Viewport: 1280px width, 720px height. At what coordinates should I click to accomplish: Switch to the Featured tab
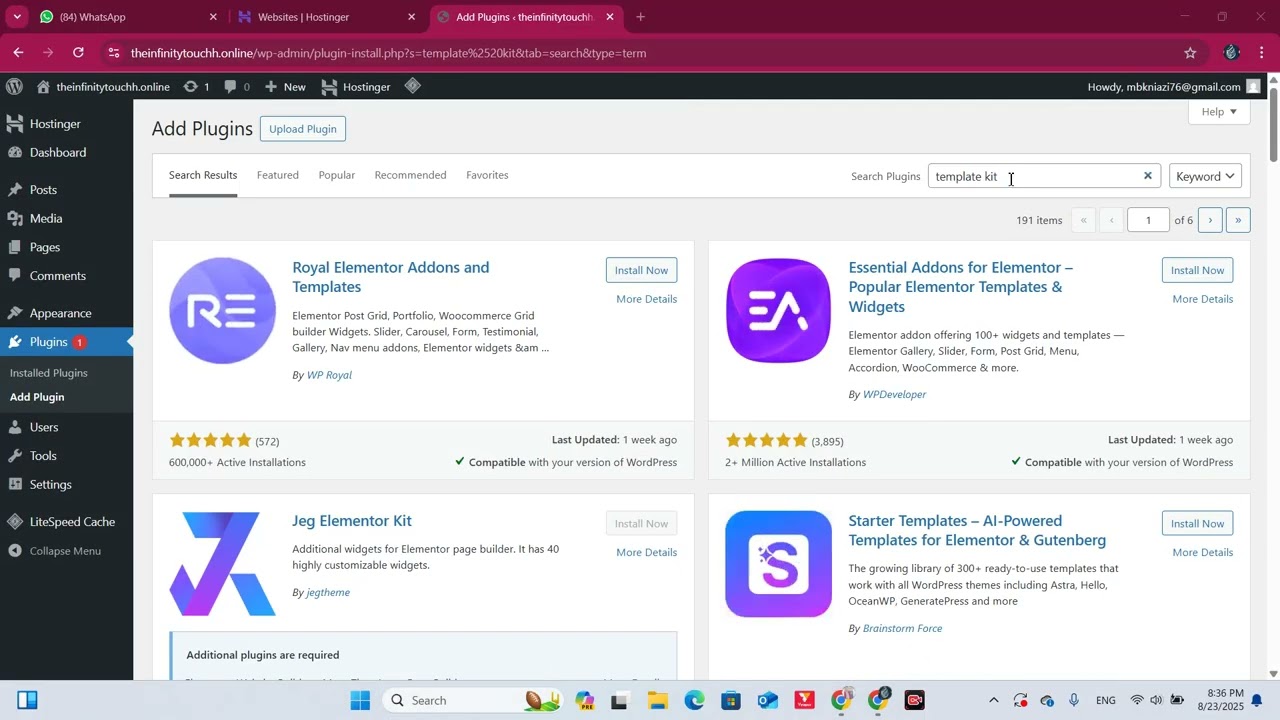click(278, 175)
